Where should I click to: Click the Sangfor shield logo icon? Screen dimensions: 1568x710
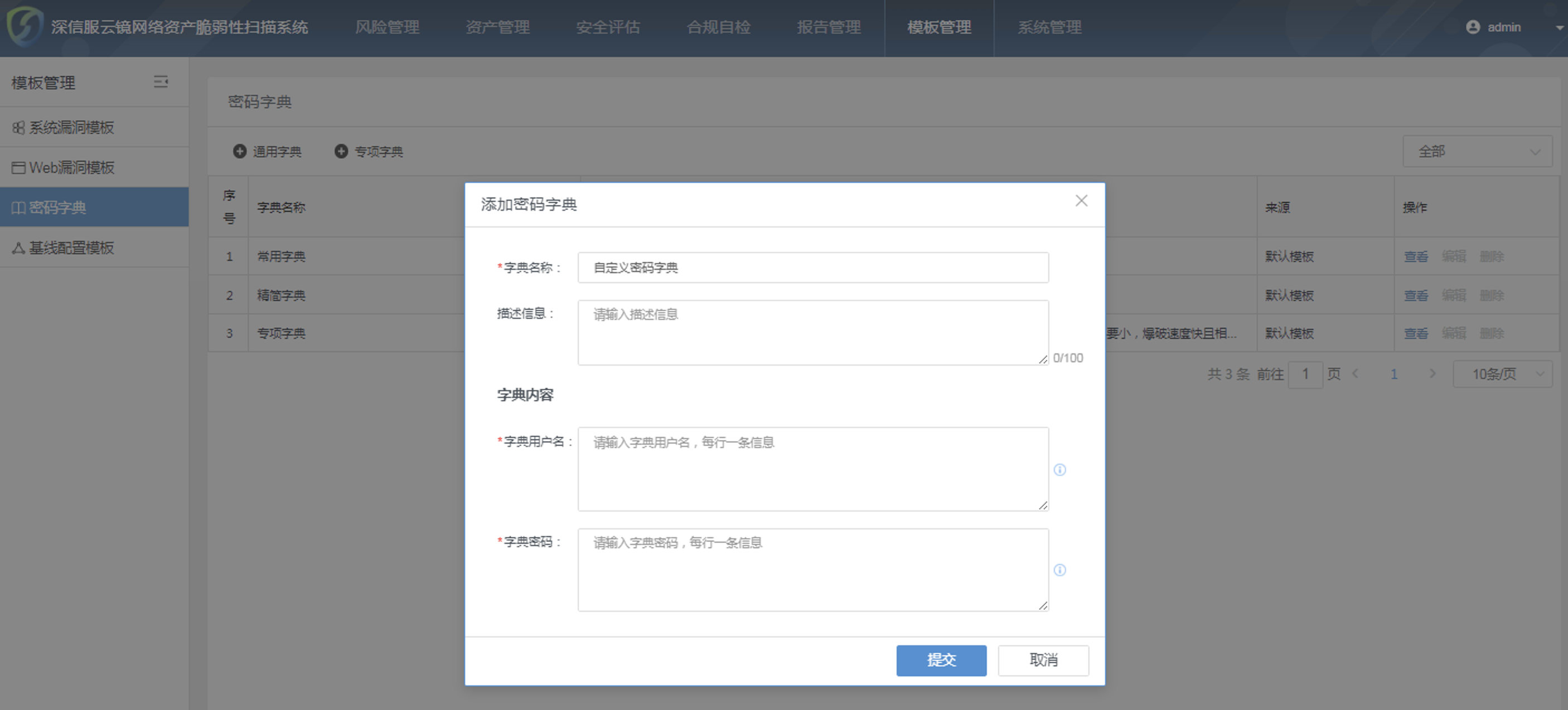pos(25,26)
